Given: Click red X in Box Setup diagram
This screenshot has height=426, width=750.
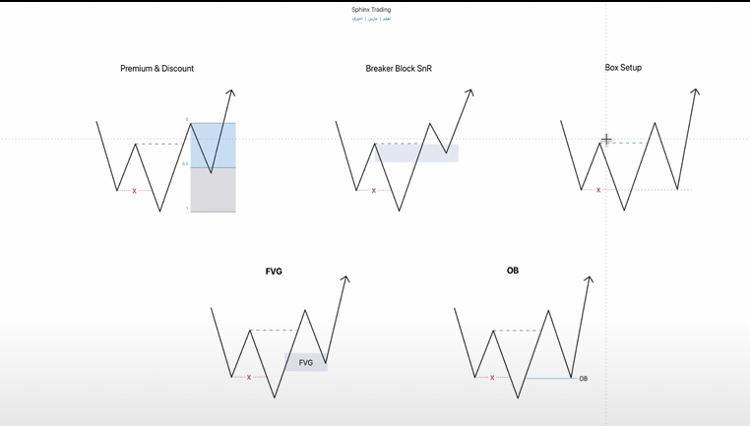Looking at the screenshot, I should 598,190.
